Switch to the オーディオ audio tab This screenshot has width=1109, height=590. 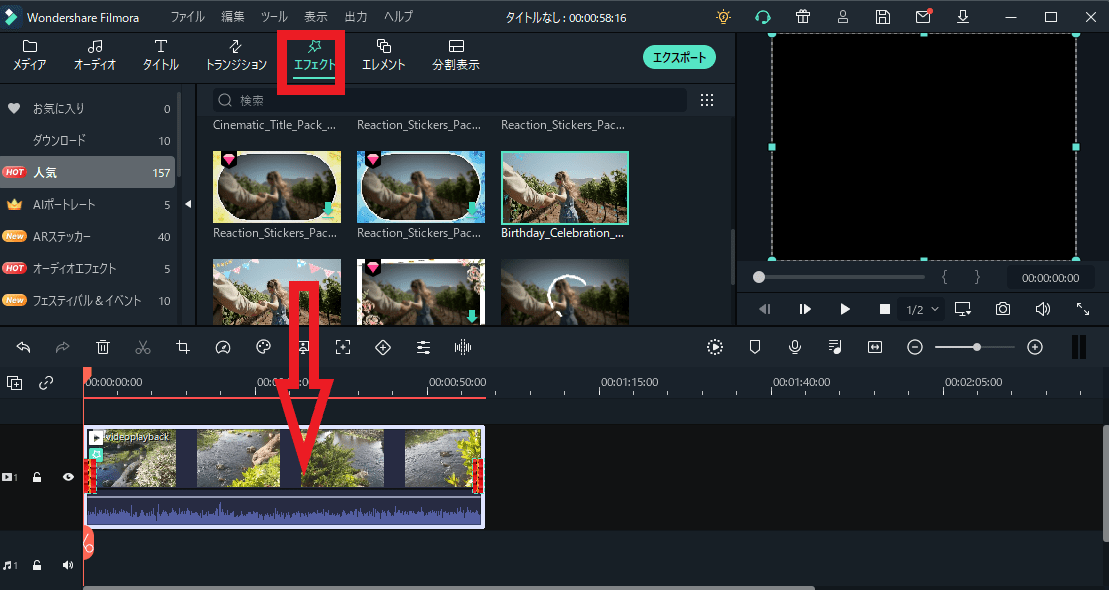[x=95, y=55]
